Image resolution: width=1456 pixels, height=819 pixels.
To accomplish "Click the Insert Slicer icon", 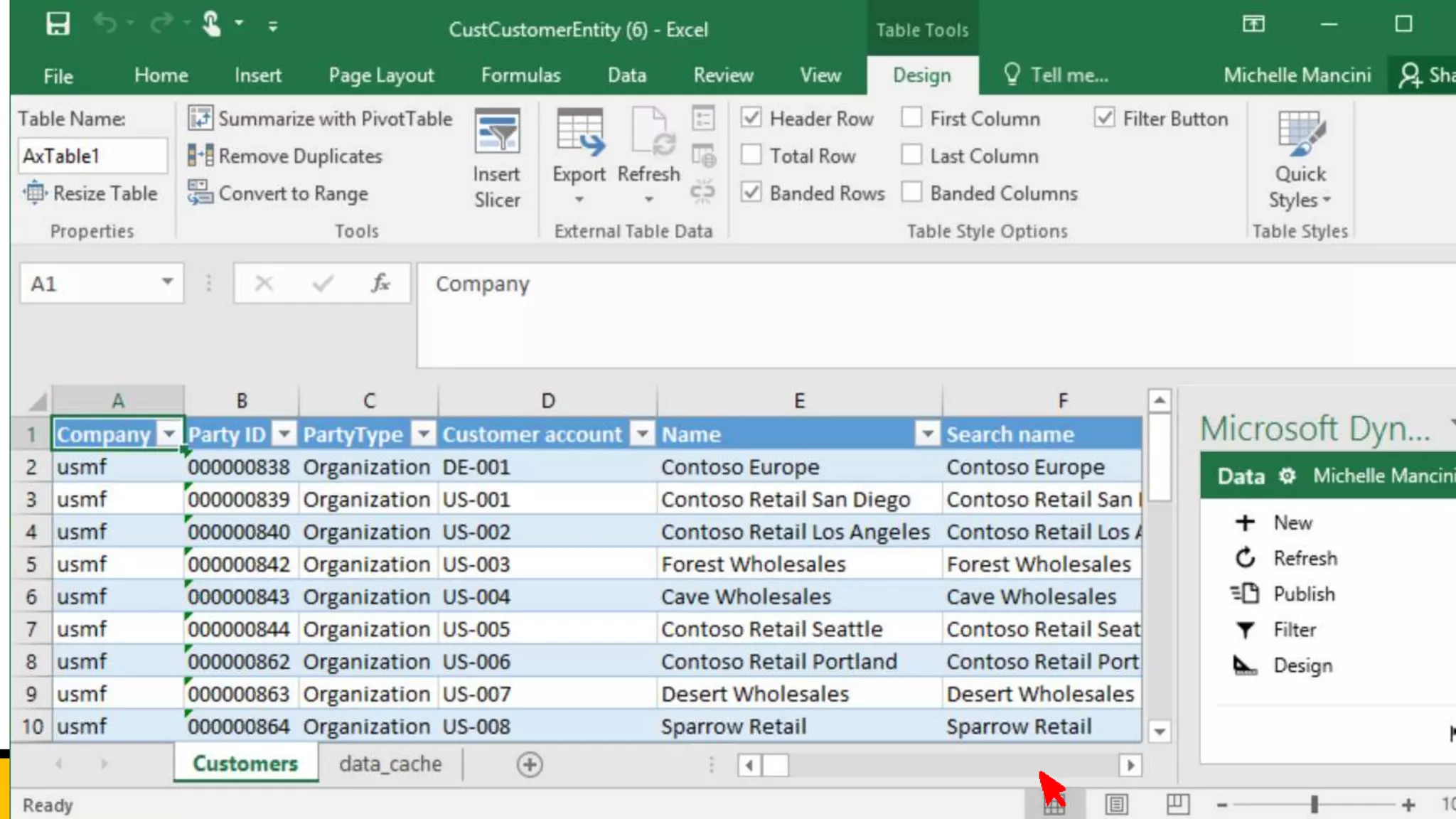I will 497,132.
